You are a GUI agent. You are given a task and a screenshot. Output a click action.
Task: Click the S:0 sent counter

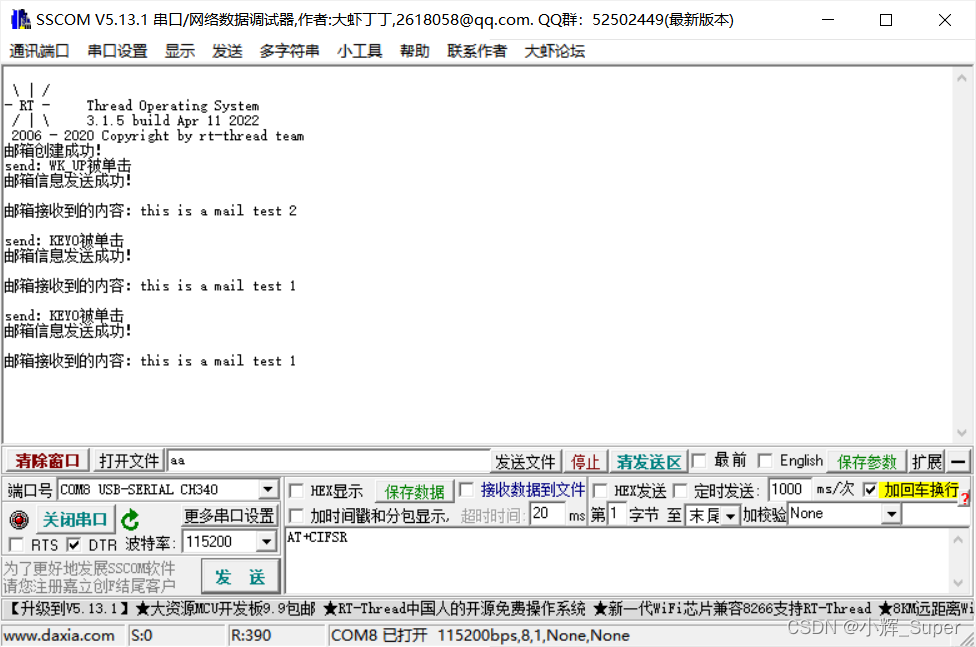(x=142, y=635)
